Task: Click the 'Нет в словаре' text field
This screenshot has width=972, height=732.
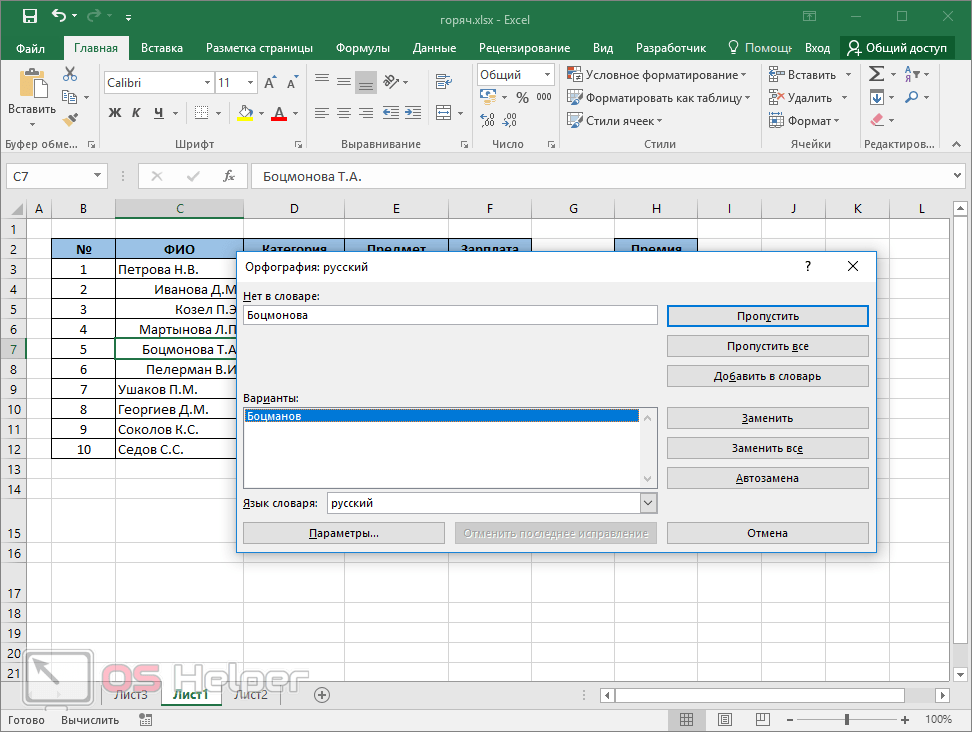Action: 450,315
